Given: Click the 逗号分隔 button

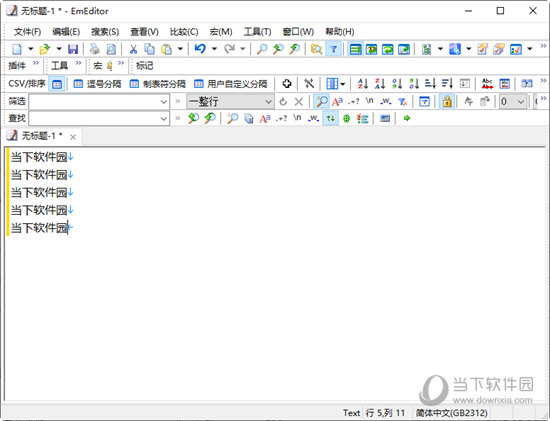Looking at the screenshot, I should click(x=97, y=84).
